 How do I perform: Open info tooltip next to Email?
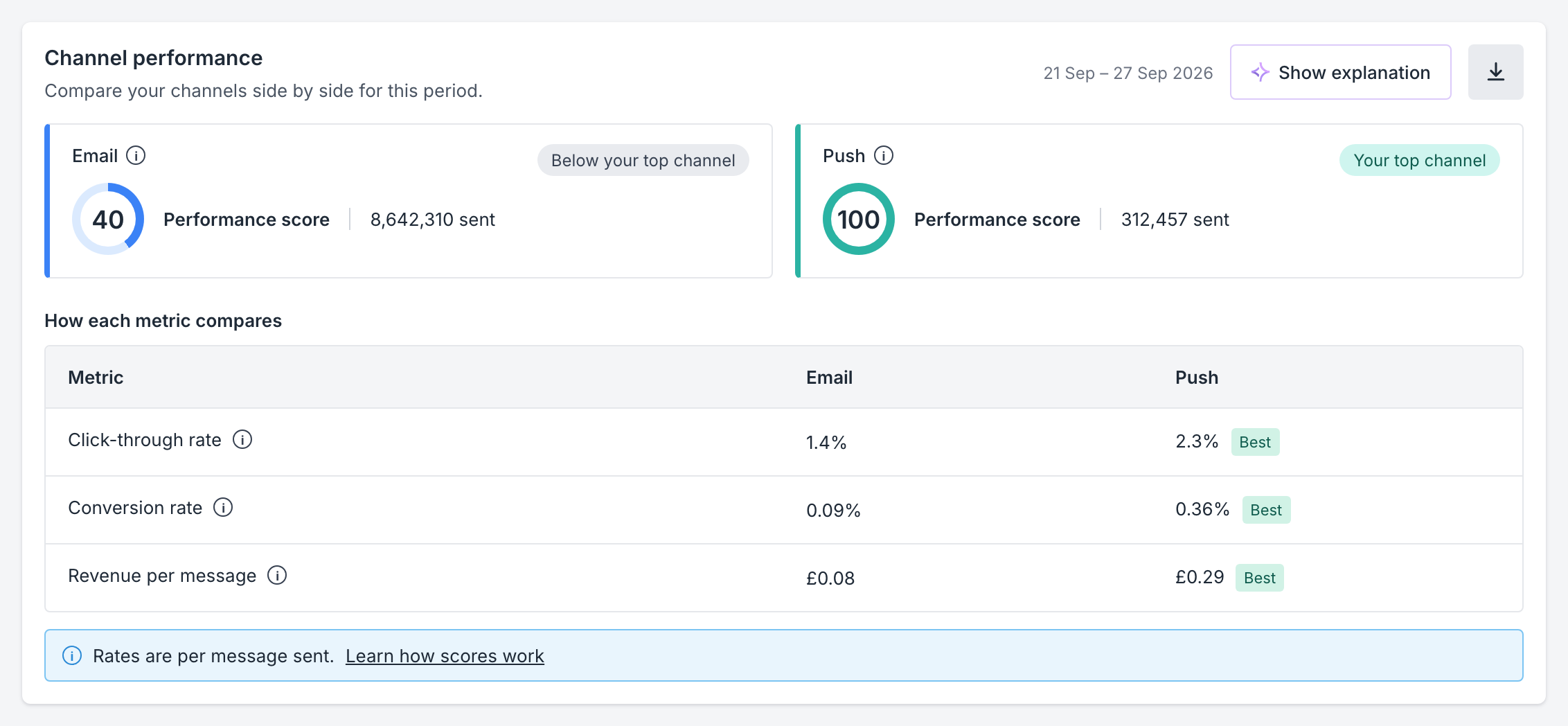coord(136,155)
